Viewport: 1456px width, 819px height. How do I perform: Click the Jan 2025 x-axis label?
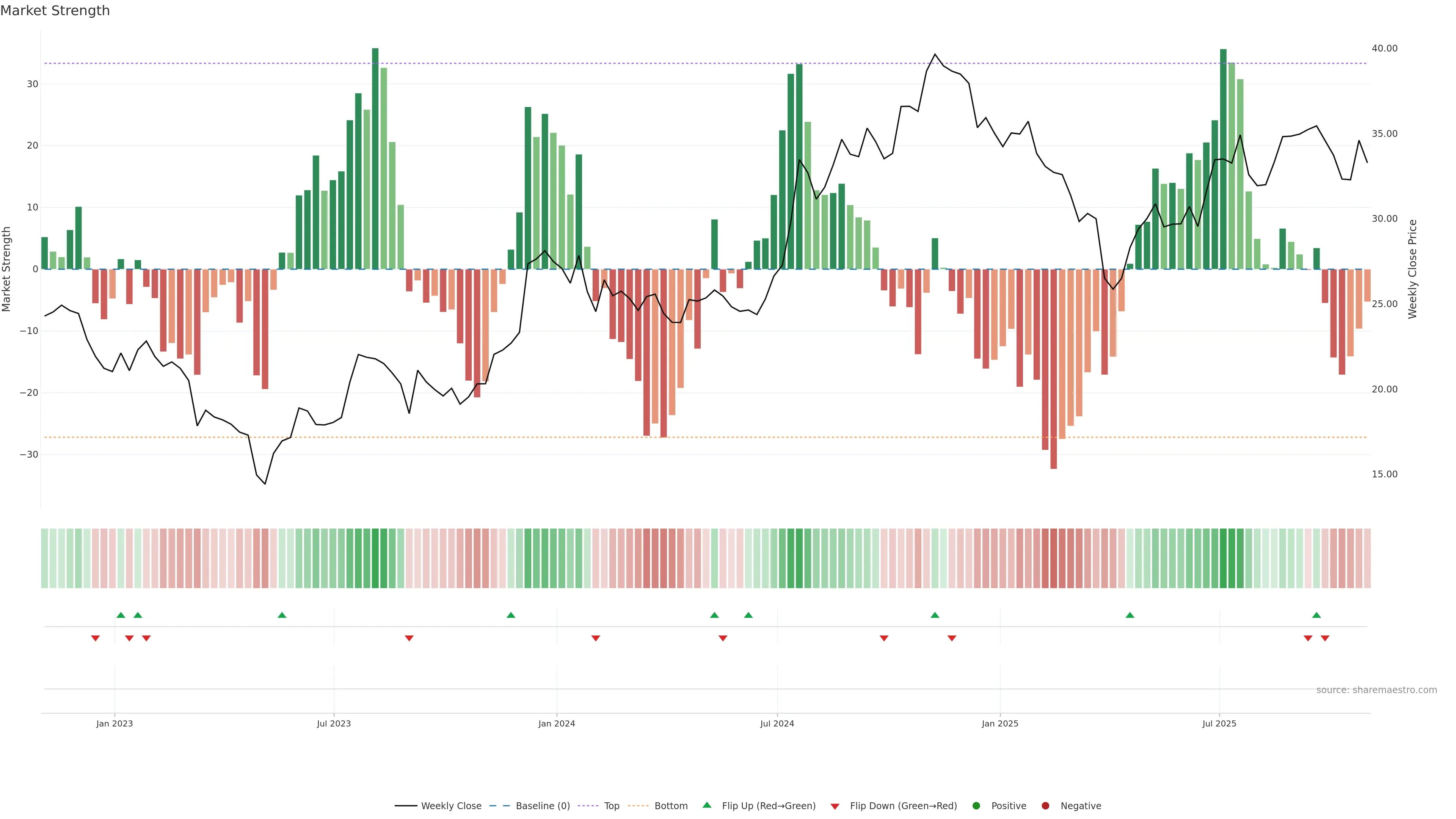pyautogui.click(x=1000, y=723)
